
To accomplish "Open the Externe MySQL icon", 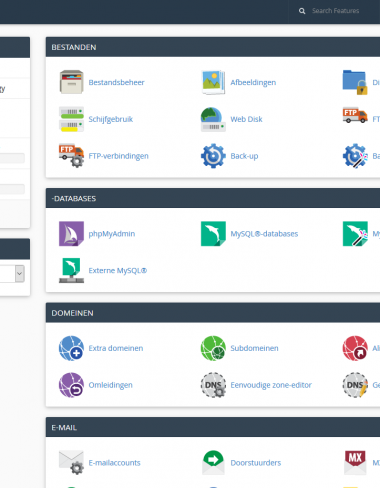I will point(71,270).
